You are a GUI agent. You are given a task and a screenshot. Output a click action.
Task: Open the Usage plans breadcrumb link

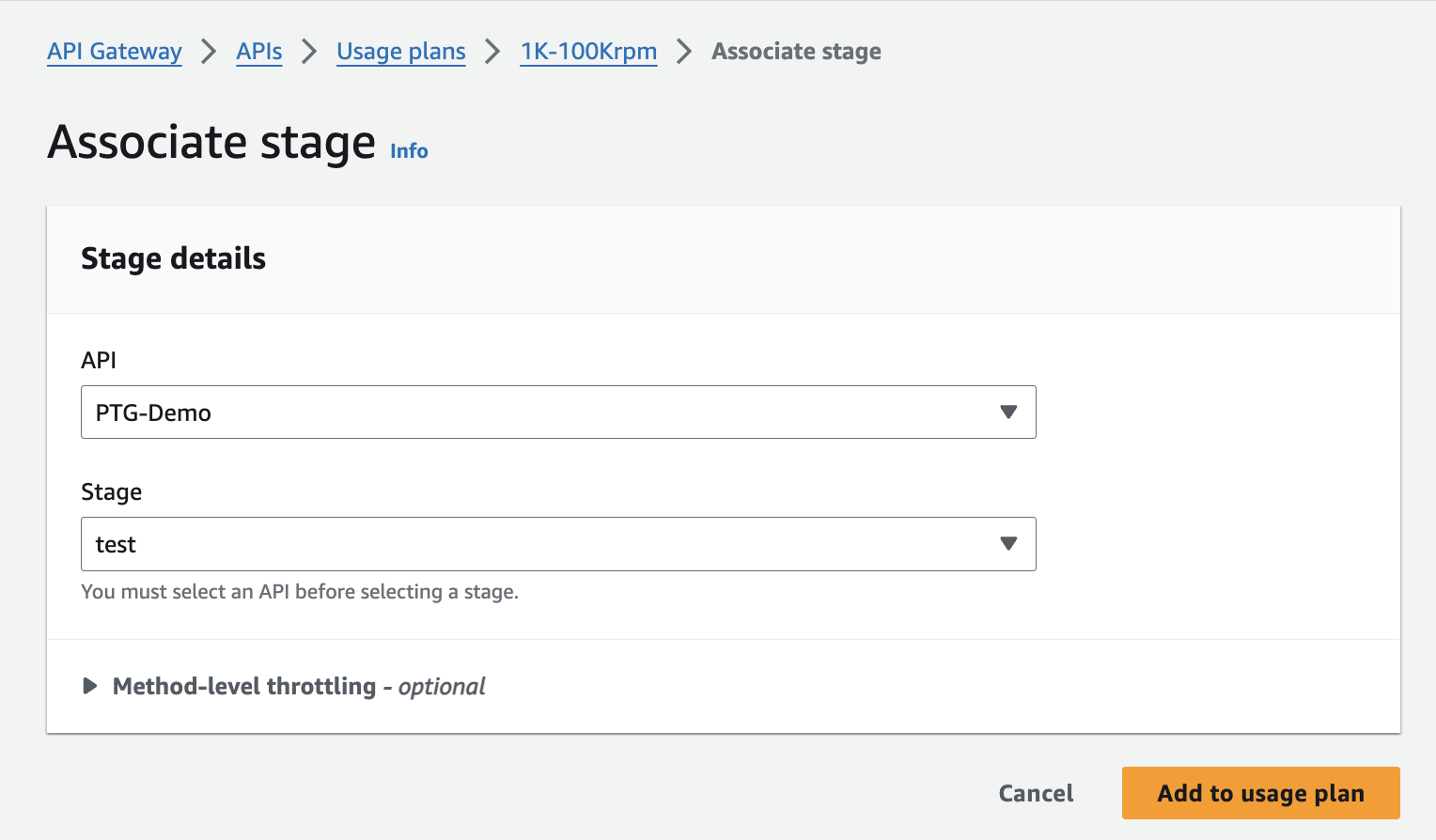coord(401,52)
